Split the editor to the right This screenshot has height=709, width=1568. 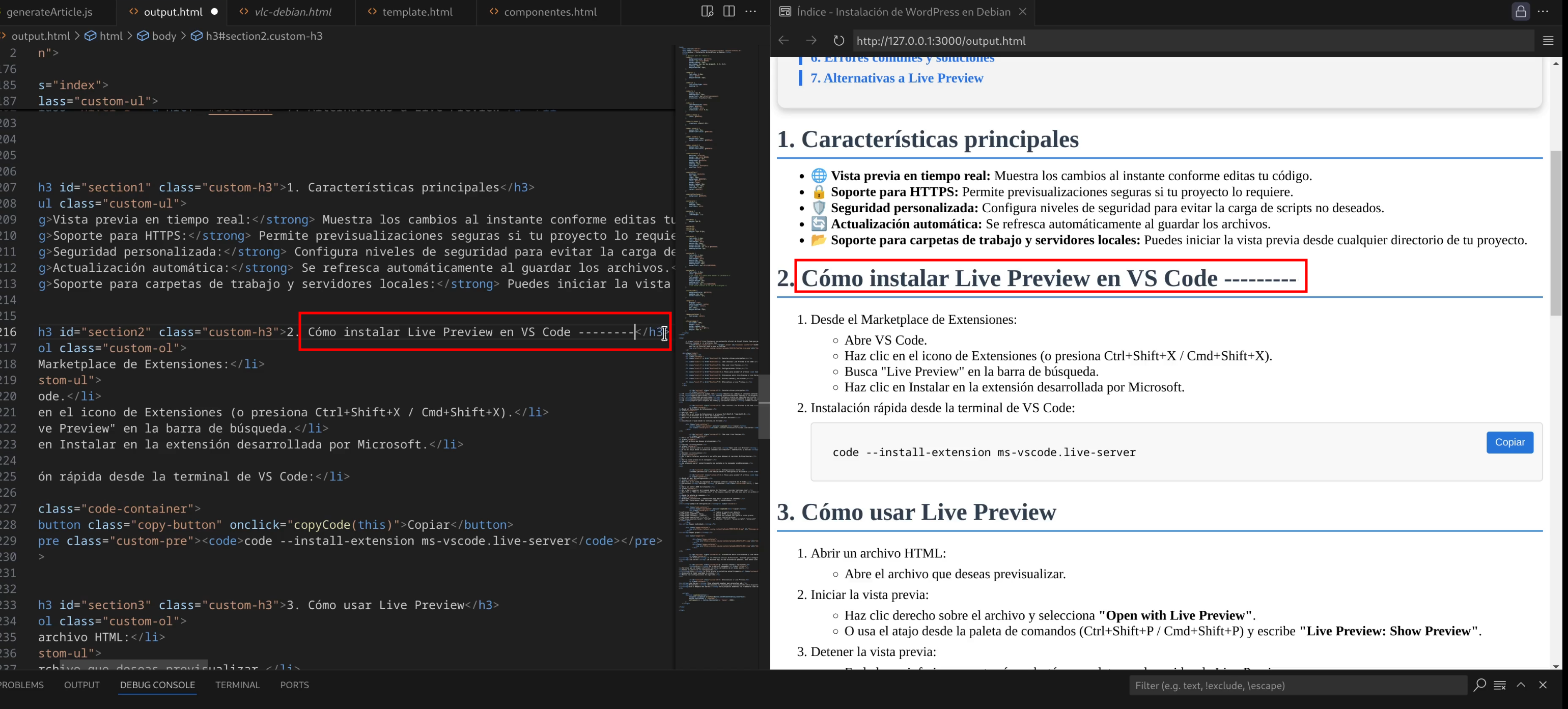(x=729, y=12)
